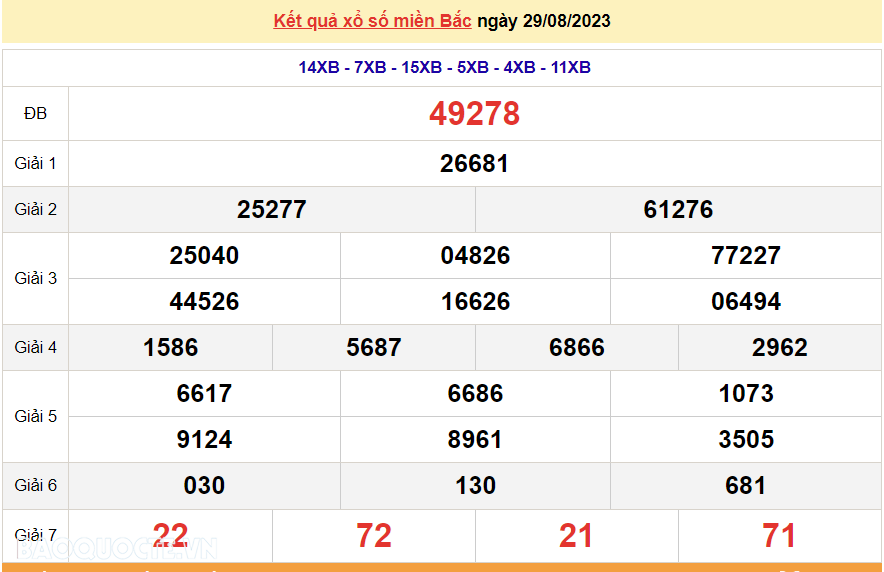Click the special prize number 49278

[x=474, y=113]
